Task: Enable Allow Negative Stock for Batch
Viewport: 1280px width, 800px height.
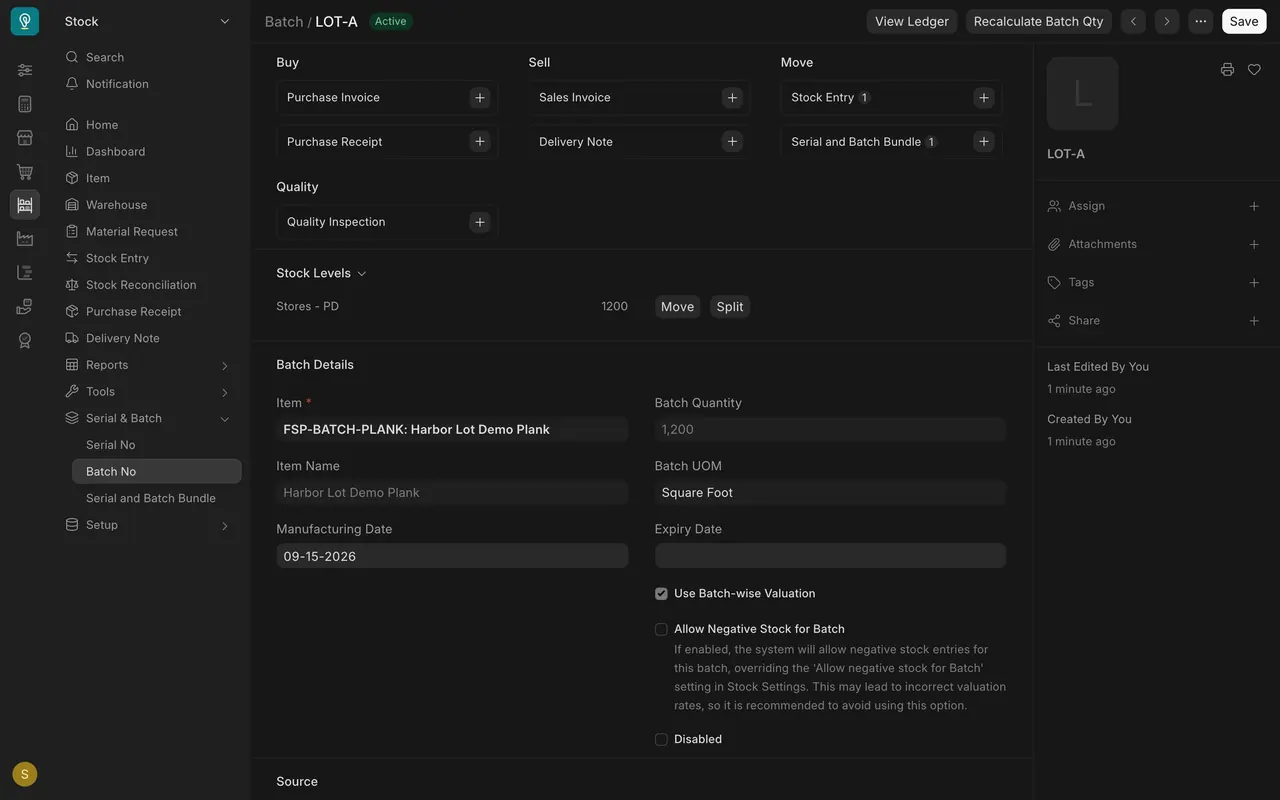Action: click(661, 629)
